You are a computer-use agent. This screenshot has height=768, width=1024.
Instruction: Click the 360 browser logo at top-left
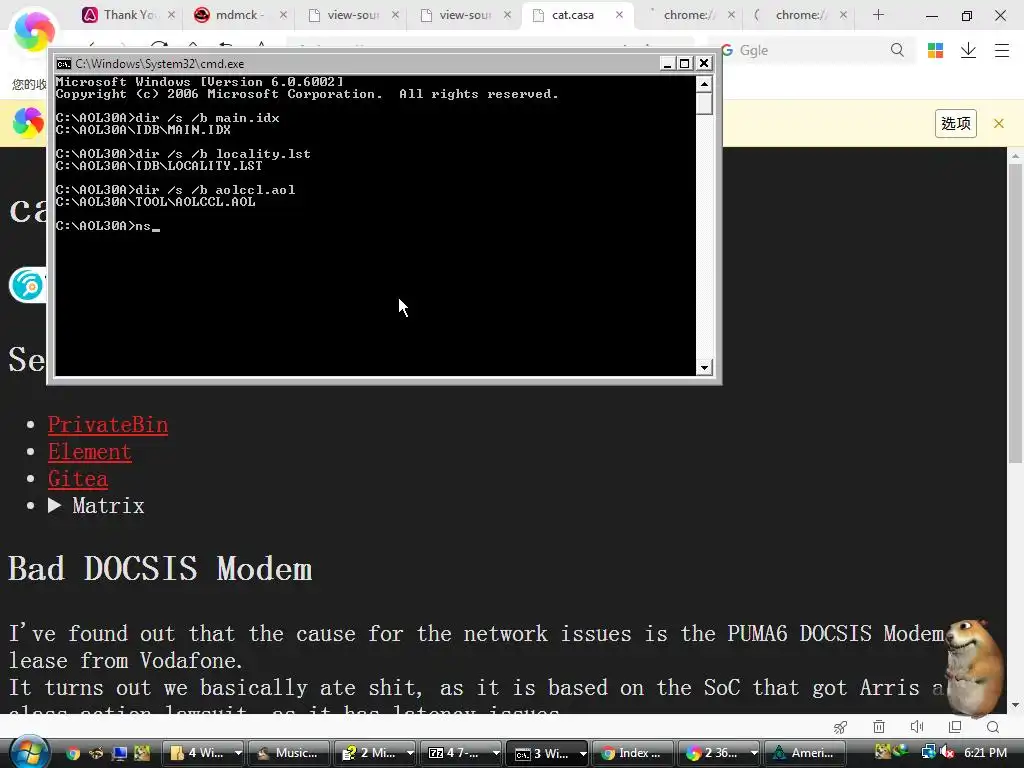click(x=33, y=31)
